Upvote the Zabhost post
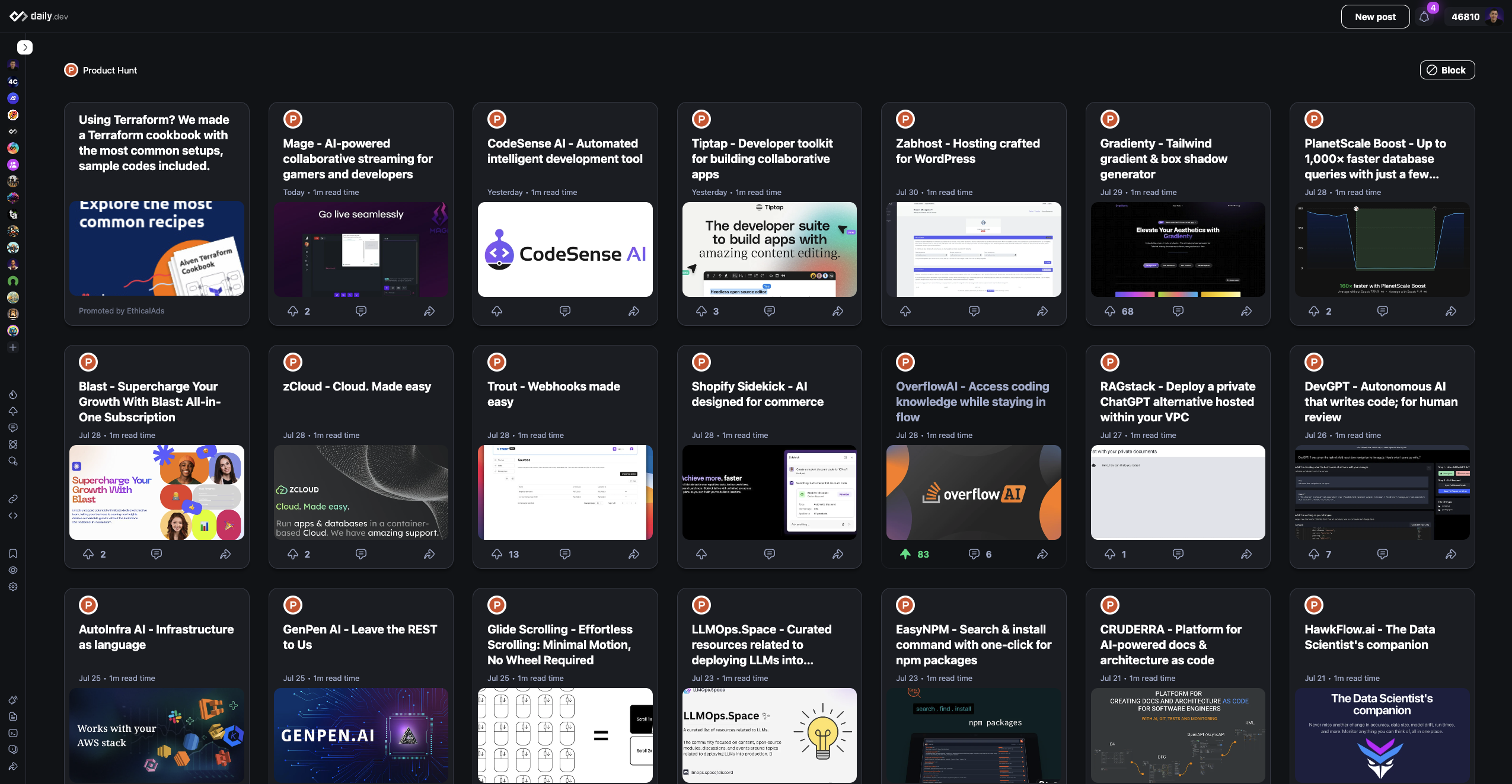1512x784 pixels. pos(905,311)
